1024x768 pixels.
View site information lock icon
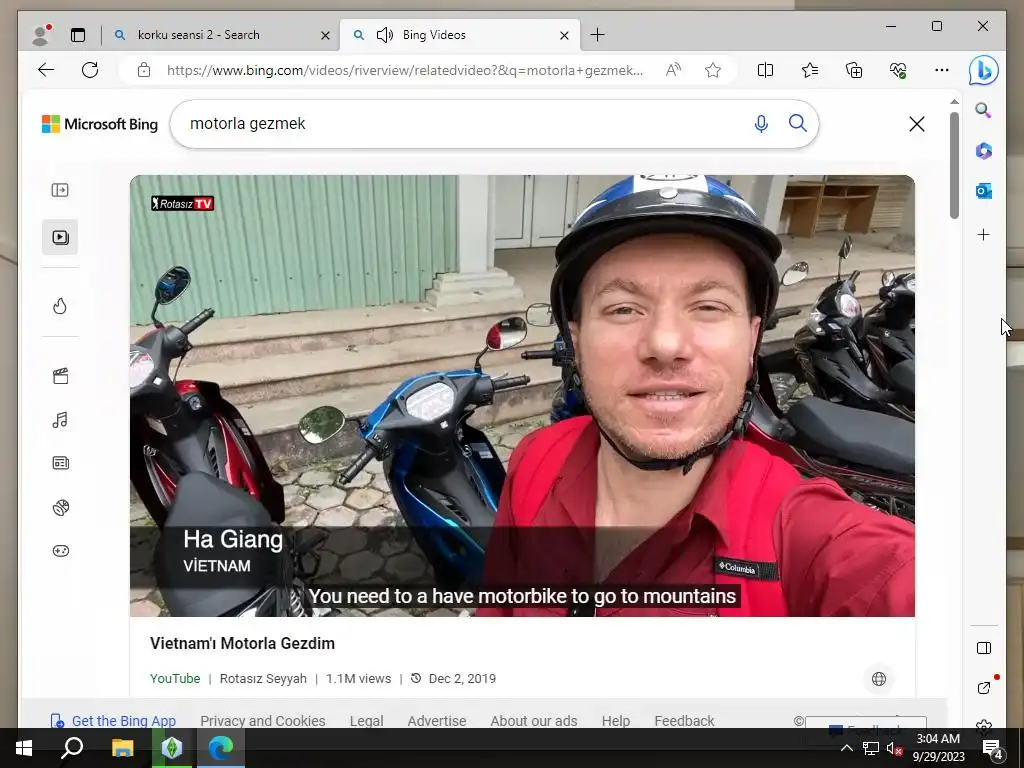(x=144, y=70)
